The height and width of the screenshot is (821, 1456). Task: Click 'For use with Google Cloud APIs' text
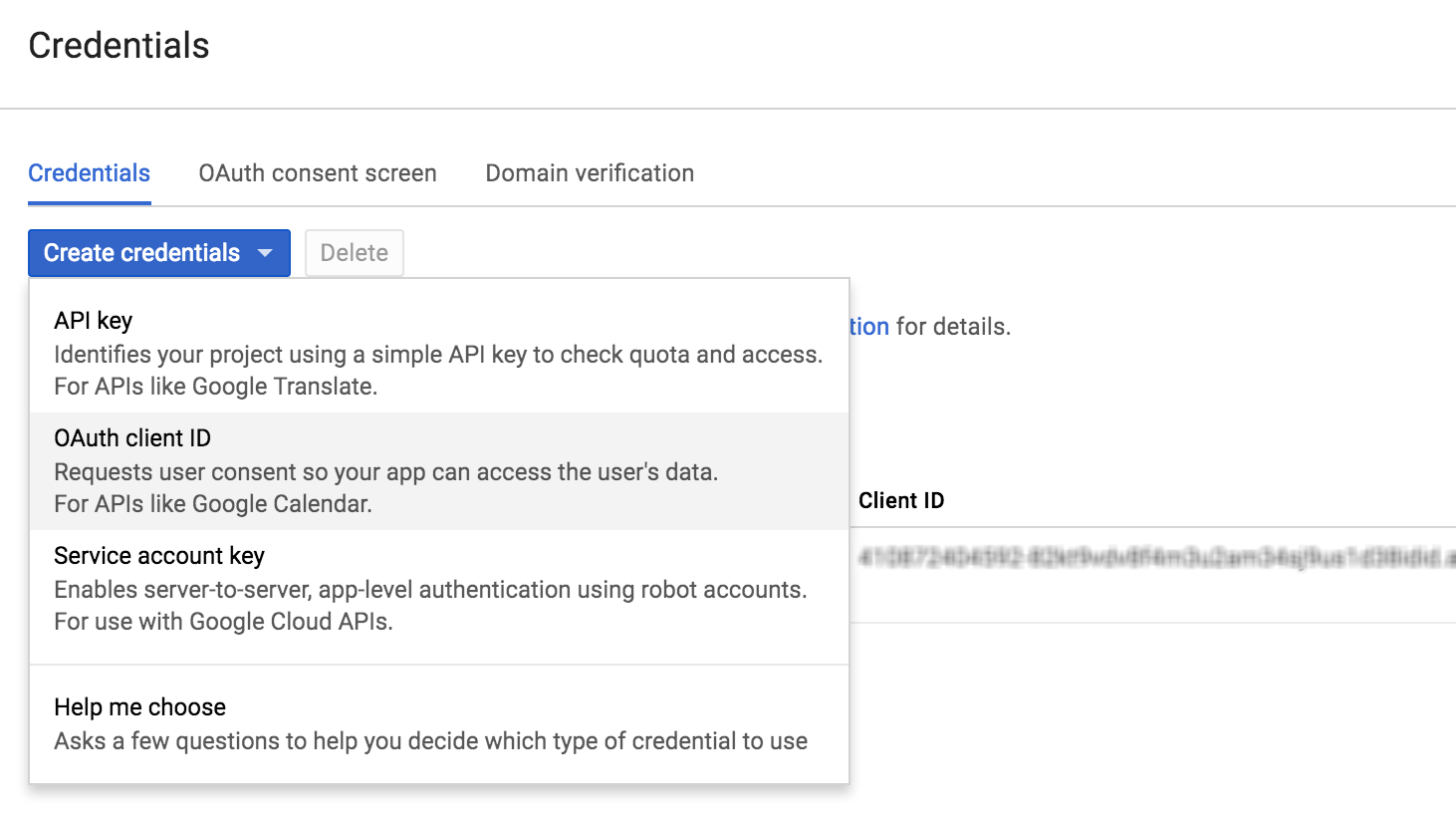pyautogui.click(x=223, y=622)
